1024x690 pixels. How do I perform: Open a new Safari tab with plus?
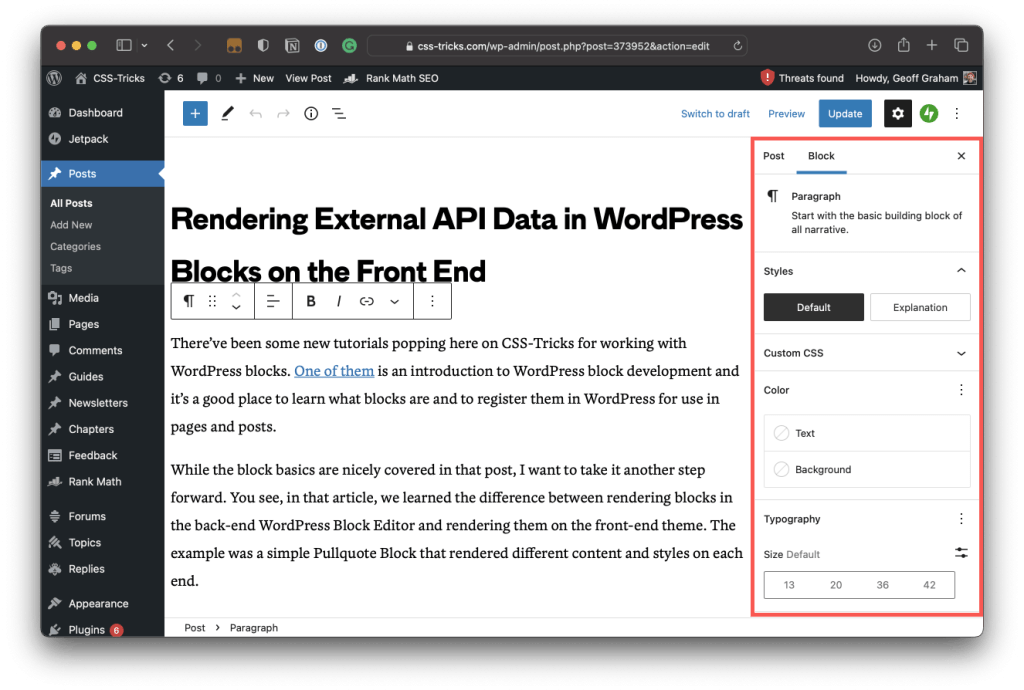pyautogui.click(x=932, y=45)
